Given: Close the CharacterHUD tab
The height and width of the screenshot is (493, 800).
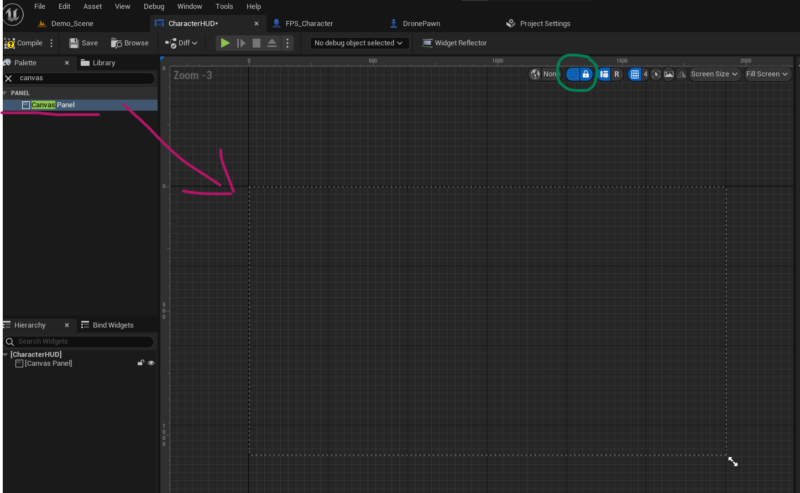Looking at the screenshot, I should pyautogui.click(x=257, y=23).
